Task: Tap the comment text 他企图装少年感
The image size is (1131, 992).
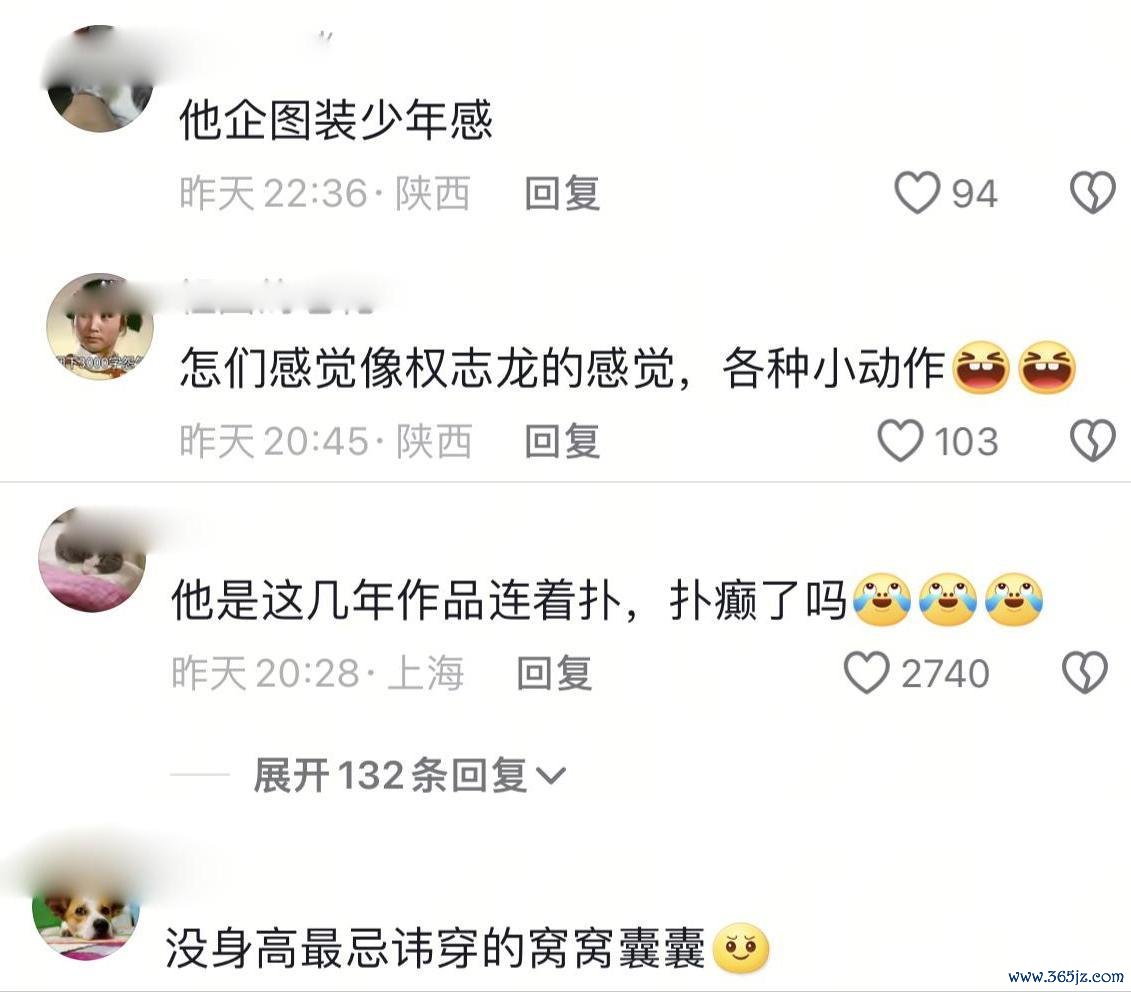Action: coord(336,119)
